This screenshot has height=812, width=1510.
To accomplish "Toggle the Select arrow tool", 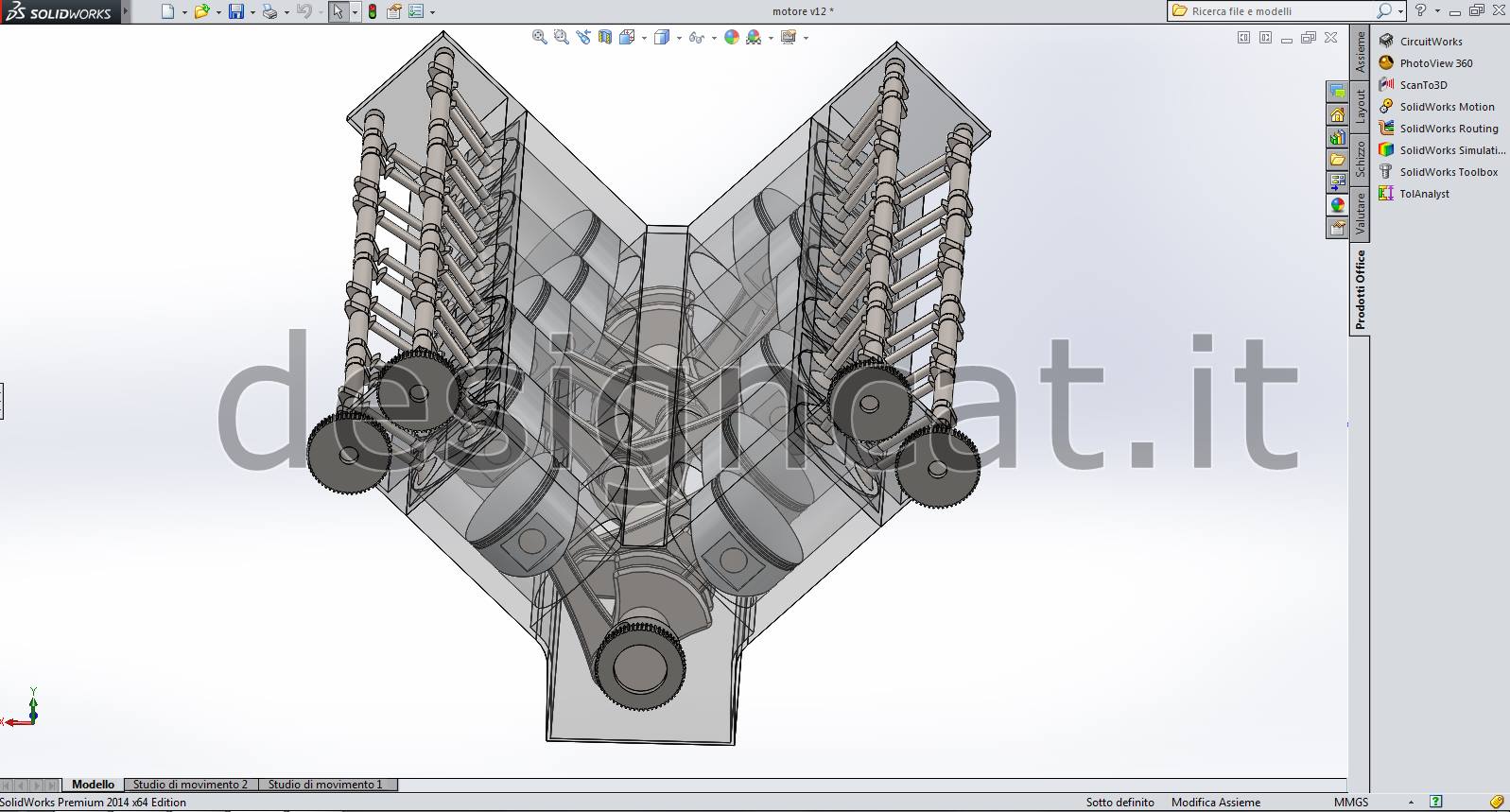I will [x=338, y=11].
